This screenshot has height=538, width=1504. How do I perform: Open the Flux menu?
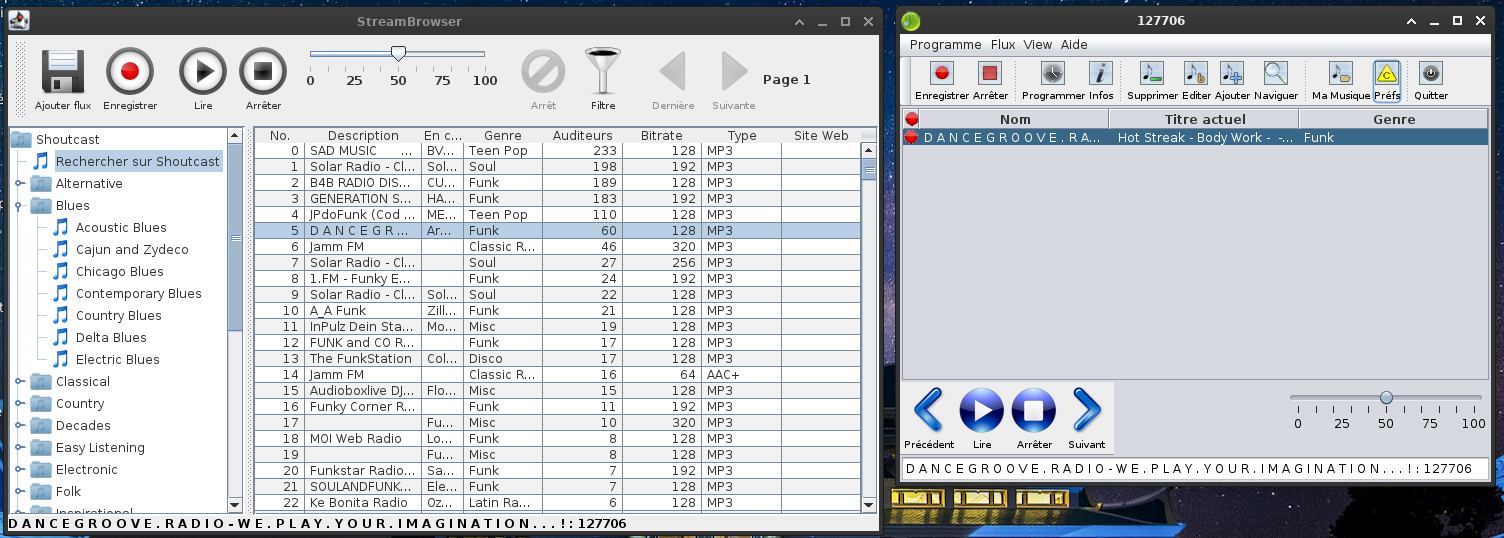point(1003,44)
